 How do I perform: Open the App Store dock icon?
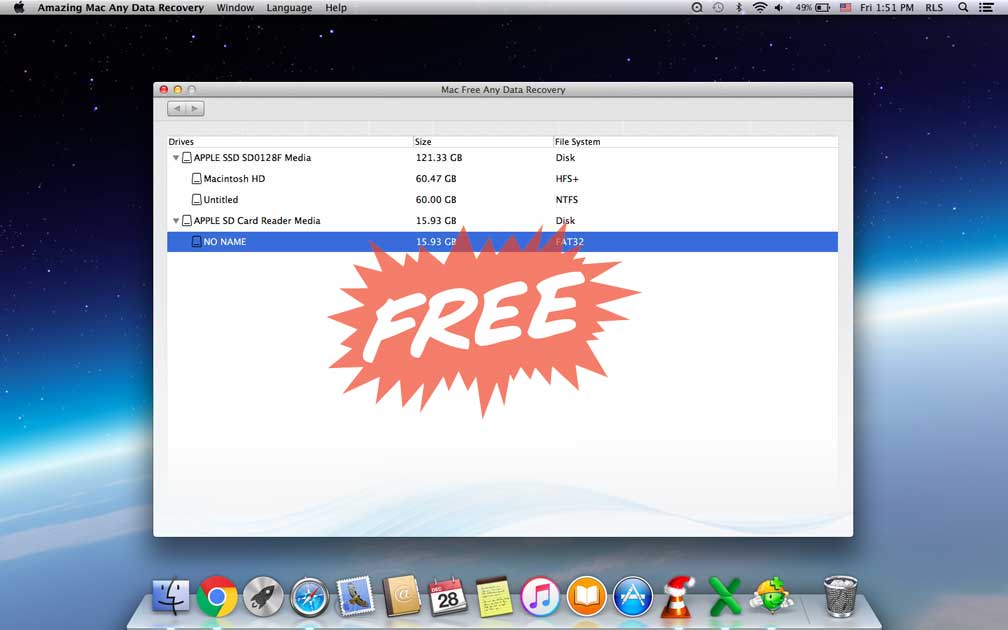(x=633, y=597)
